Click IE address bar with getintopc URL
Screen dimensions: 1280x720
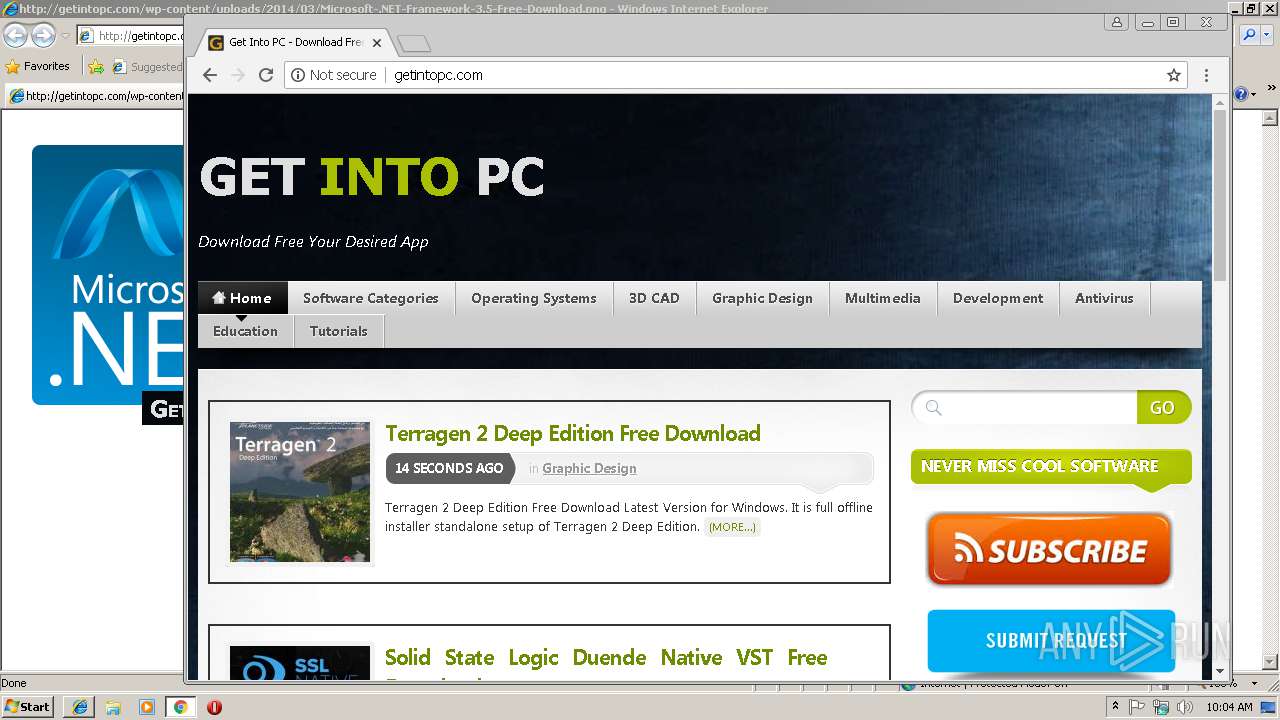click(131, 36)
